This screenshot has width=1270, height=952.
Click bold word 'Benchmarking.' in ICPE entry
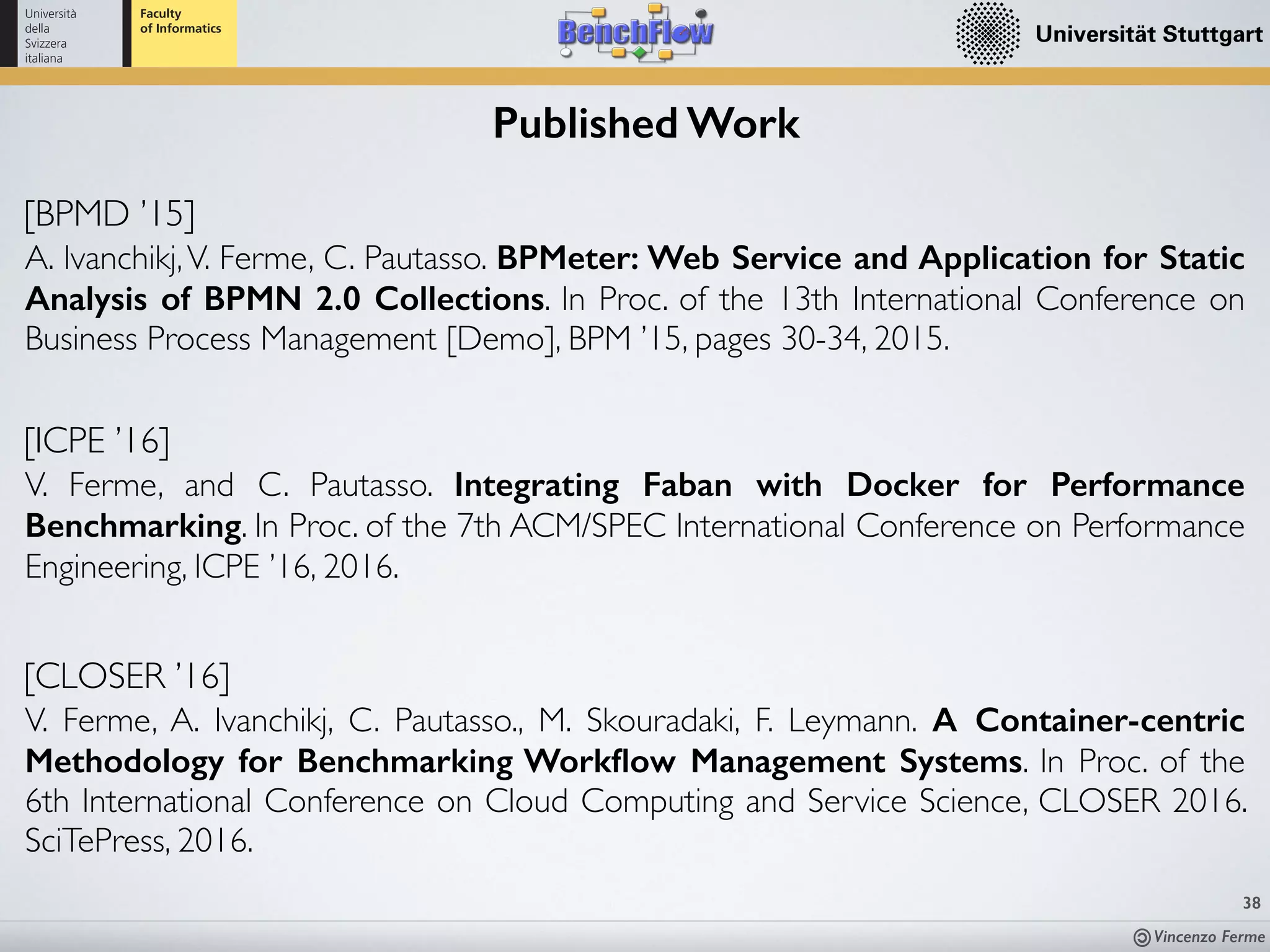pos(136,526)
